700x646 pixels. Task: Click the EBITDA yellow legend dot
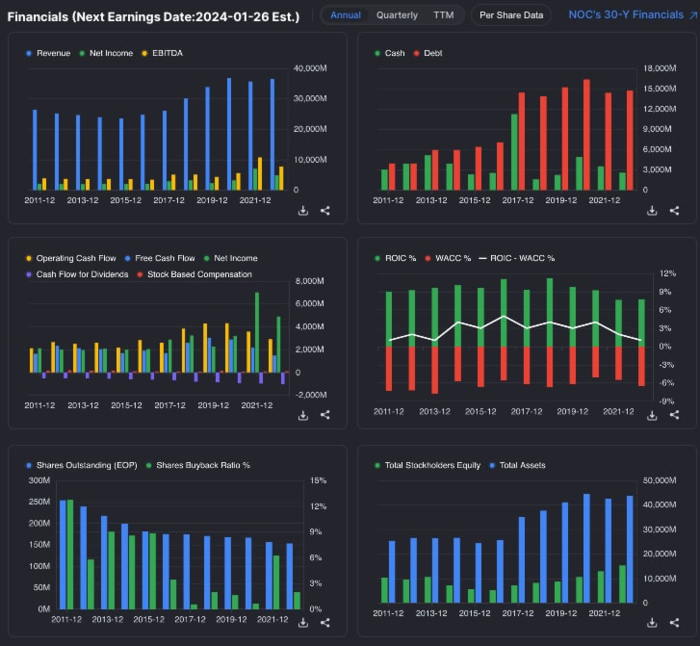[x=144, y=53]
